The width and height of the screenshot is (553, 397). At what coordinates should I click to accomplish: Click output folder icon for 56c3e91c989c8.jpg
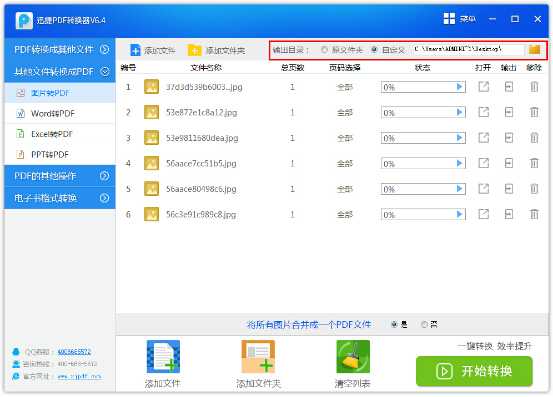(509, 214)
